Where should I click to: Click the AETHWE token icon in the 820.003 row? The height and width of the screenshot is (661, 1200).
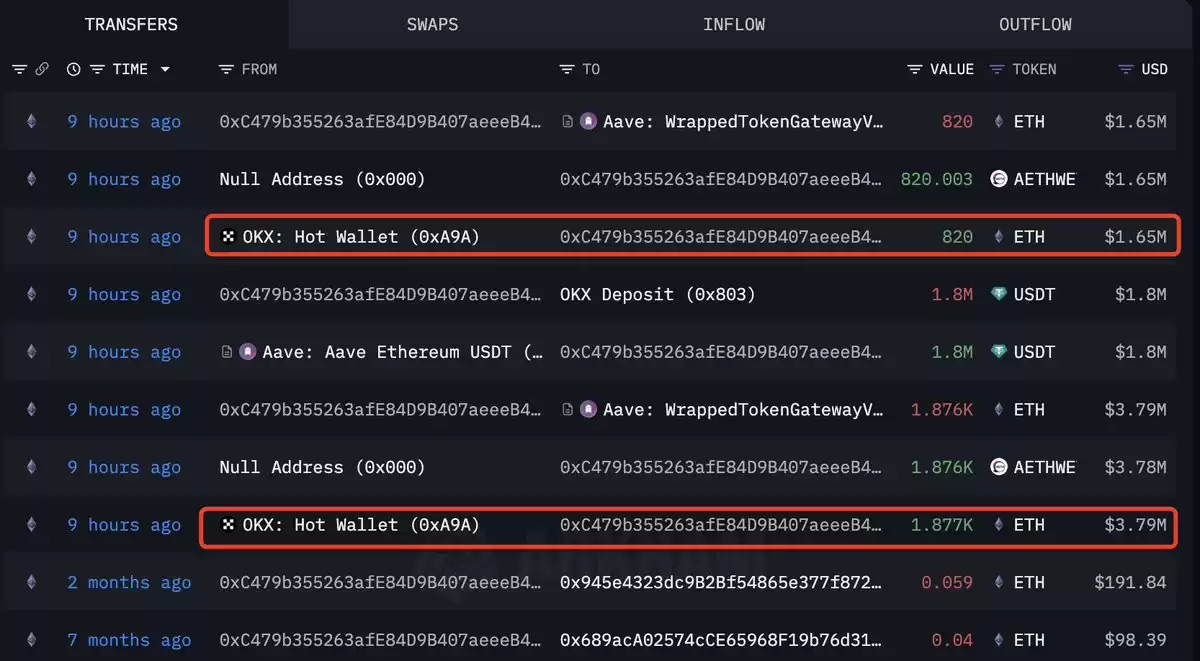click(998, 180)
